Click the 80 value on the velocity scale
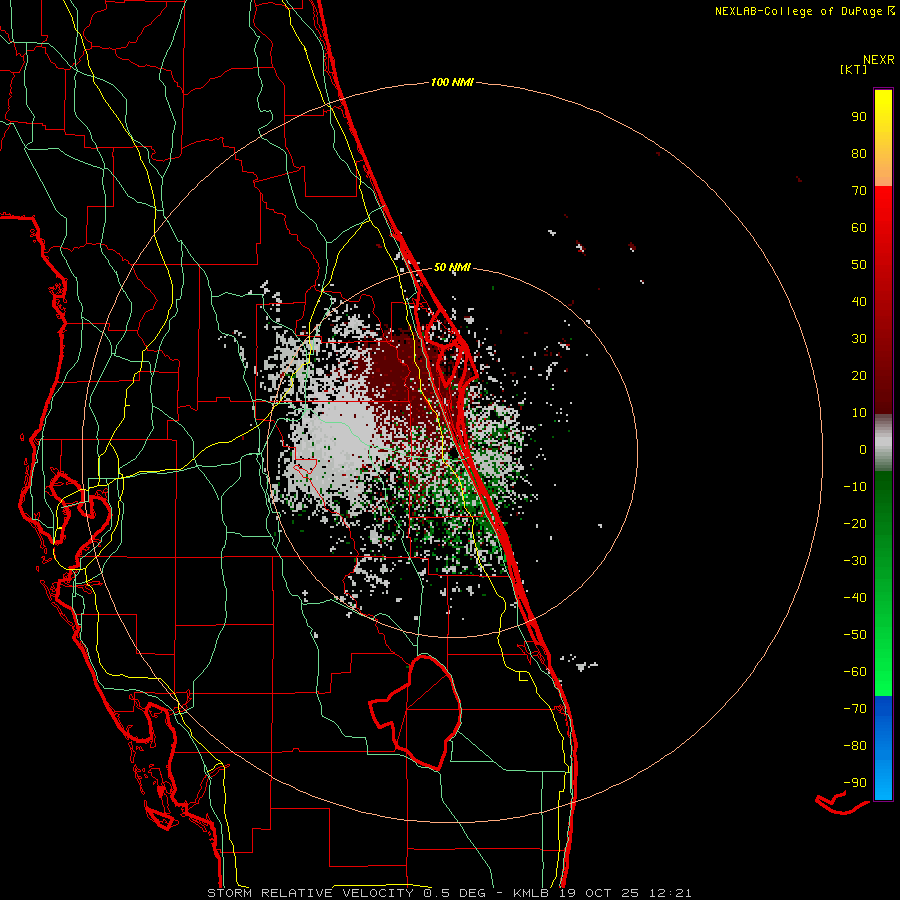Viewport: 900px width, 900px height. 859,154
